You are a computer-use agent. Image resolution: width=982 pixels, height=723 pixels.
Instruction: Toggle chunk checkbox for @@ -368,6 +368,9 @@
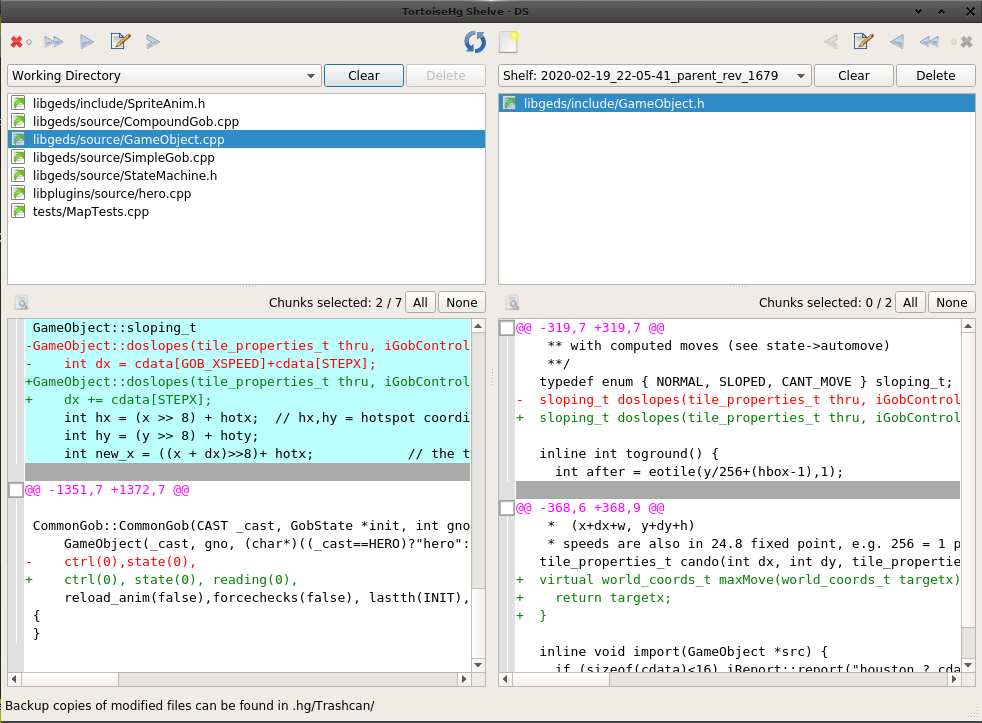[507, 508]
